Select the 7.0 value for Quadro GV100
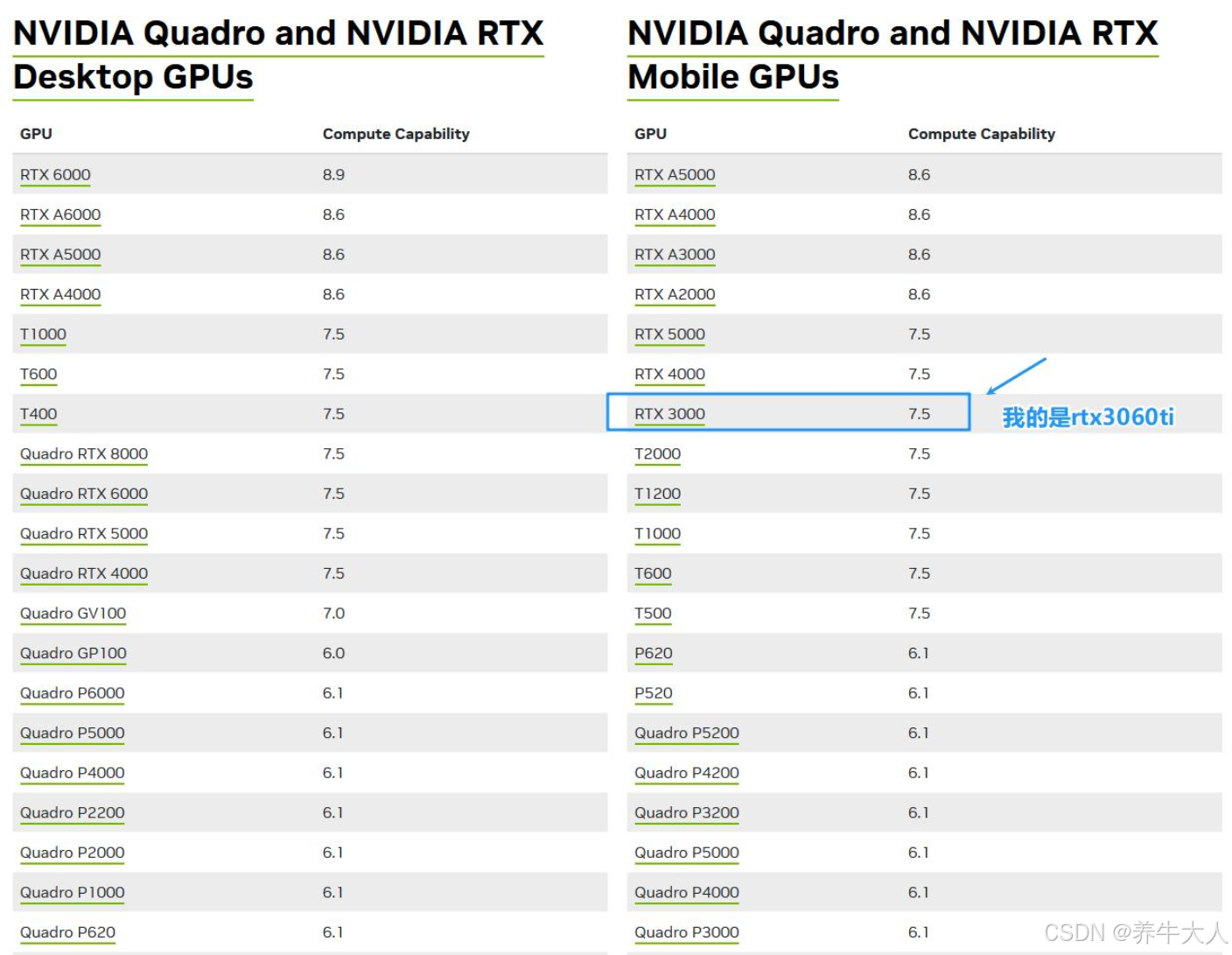1232x955 pixels. [333, 613]
